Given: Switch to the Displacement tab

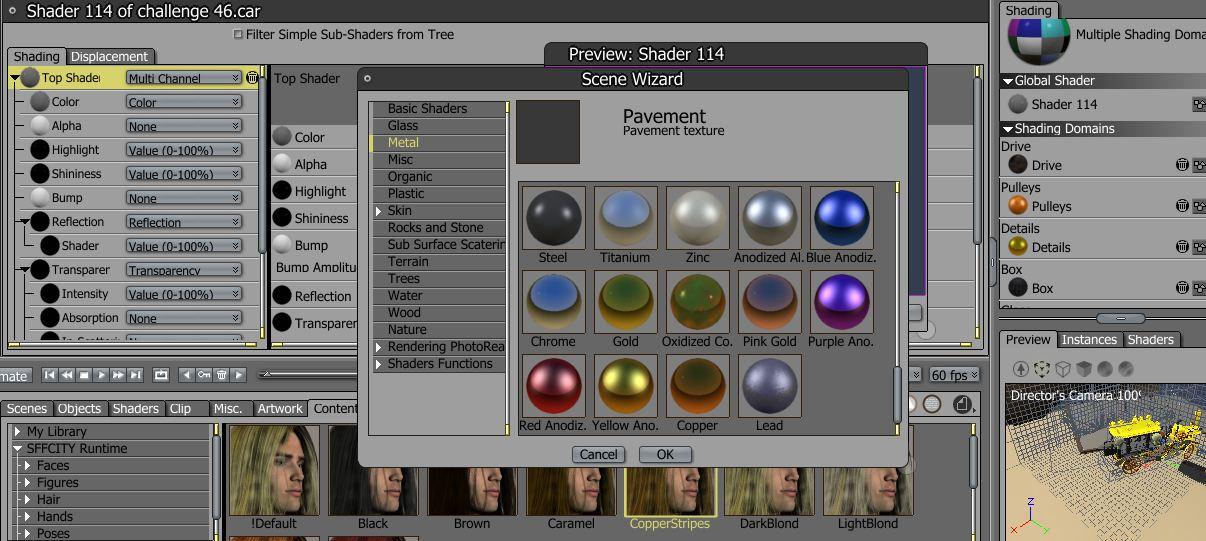Looking at the screenshot, I should (x=109, y=56).
